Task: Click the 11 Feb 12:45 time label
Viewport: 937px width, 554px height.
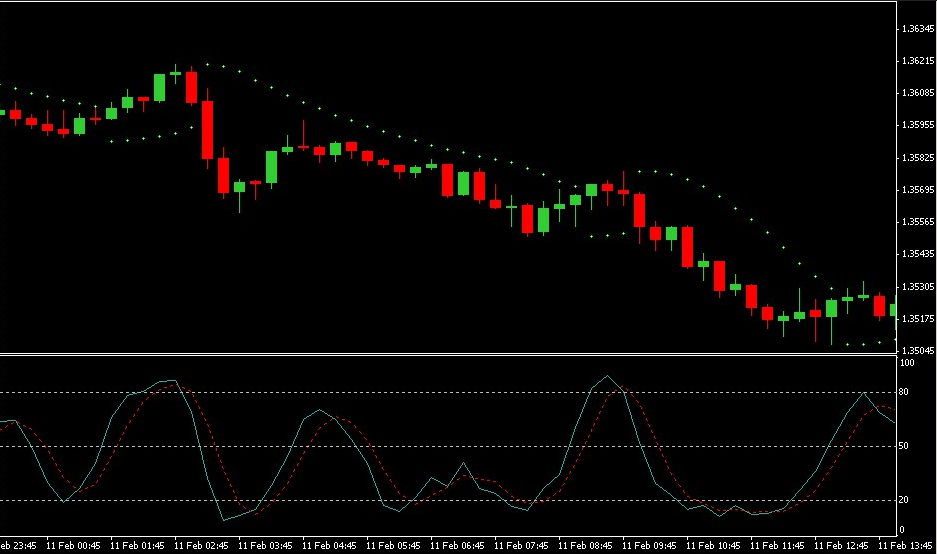Action: coord(841,546)
